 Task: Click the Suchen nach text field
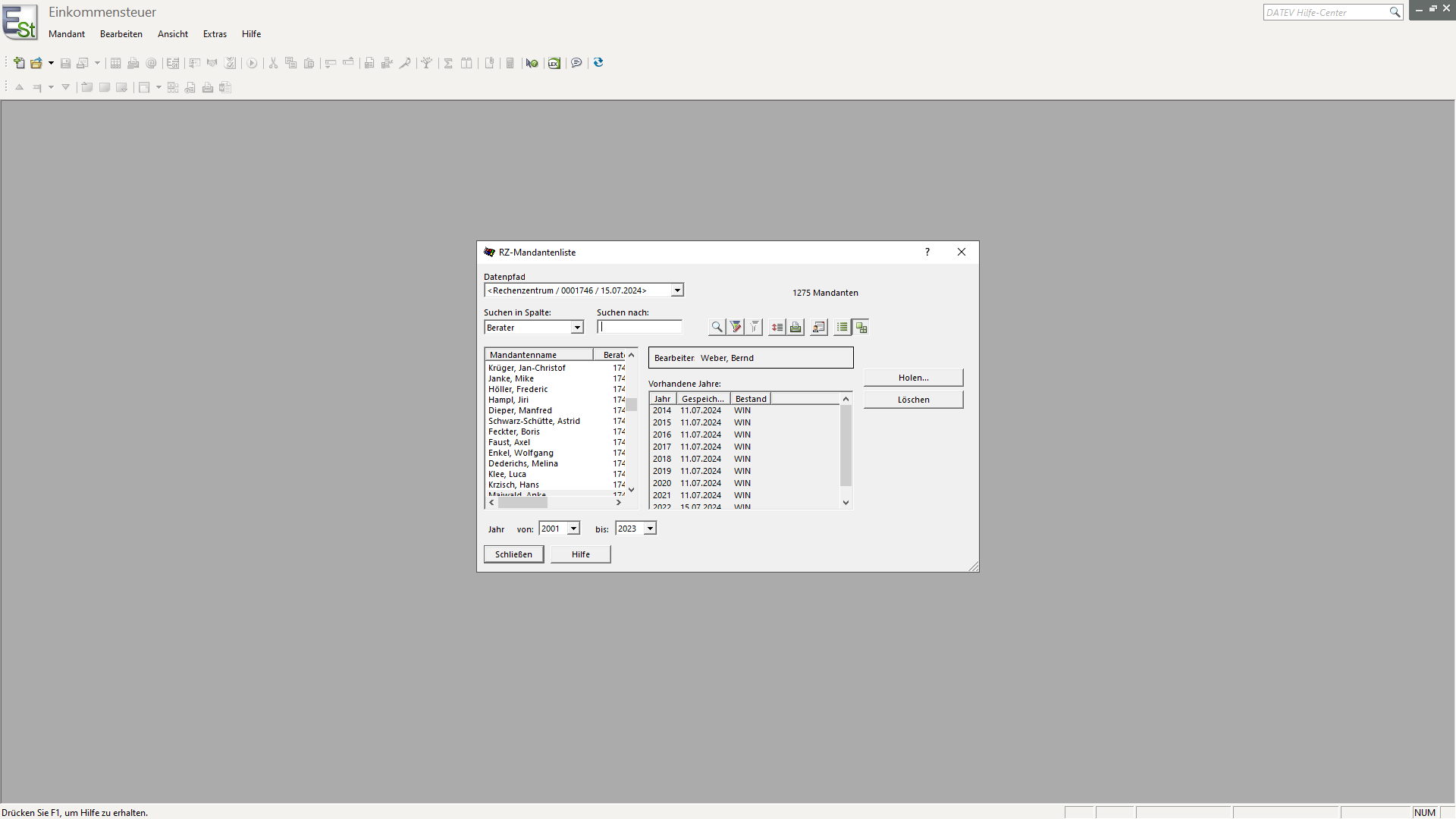pos(639,328)
